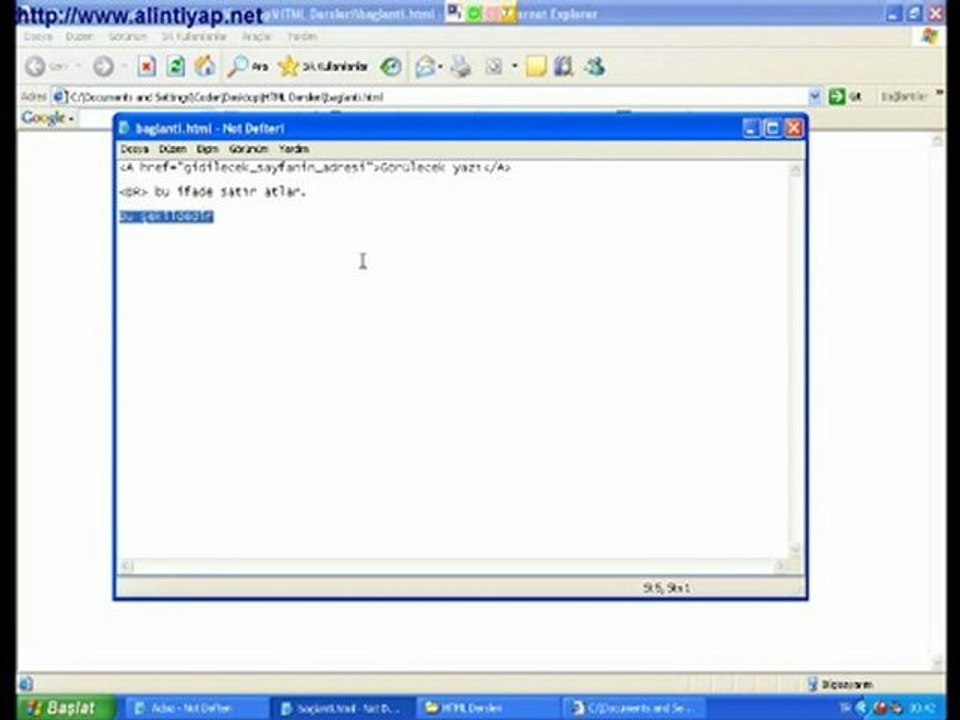The width and height of the screenshot is (960, 720).
Task: Expand the Bağlantılar links chevron
Action: tap(939, 94)
